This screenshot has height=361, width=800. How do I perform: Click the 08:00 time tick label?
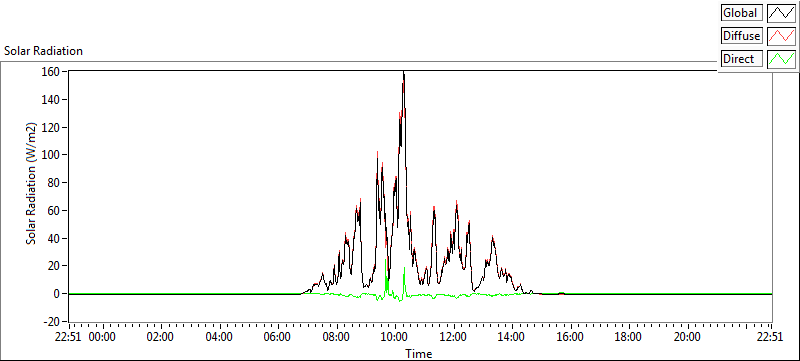click(x=337, y=337)
